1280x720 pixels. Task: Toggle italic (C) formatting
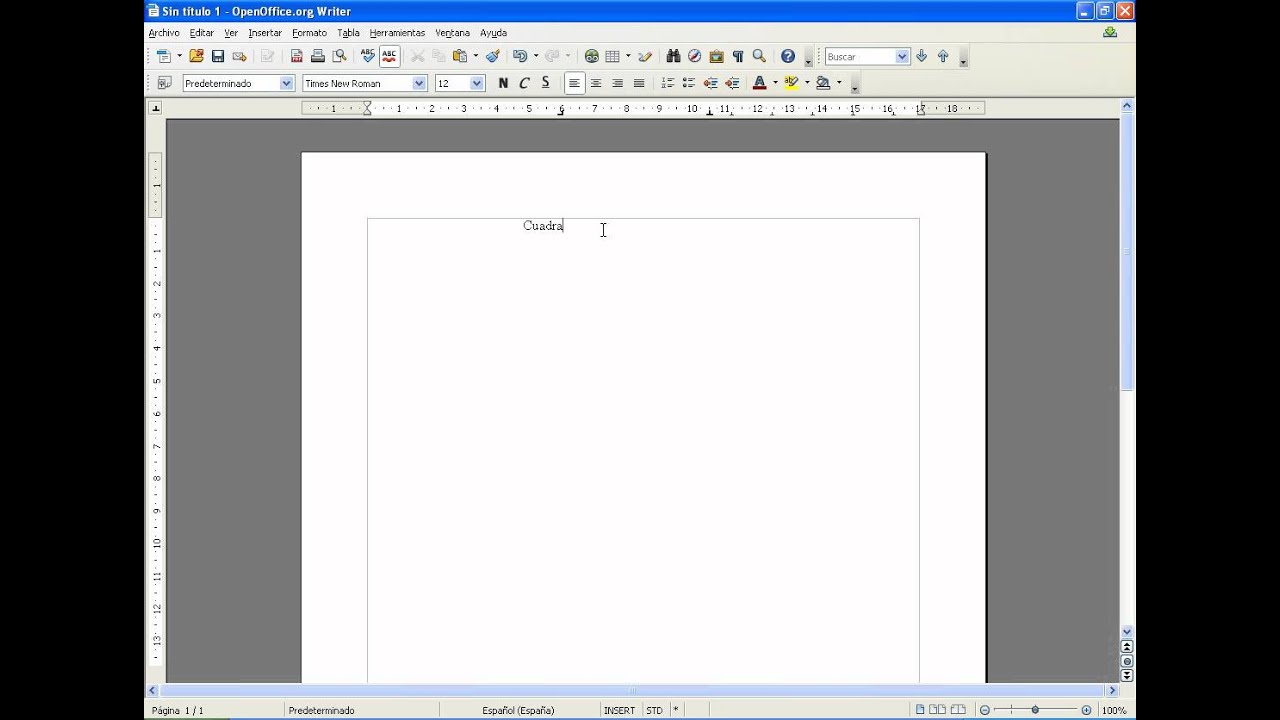click(524, 83)
